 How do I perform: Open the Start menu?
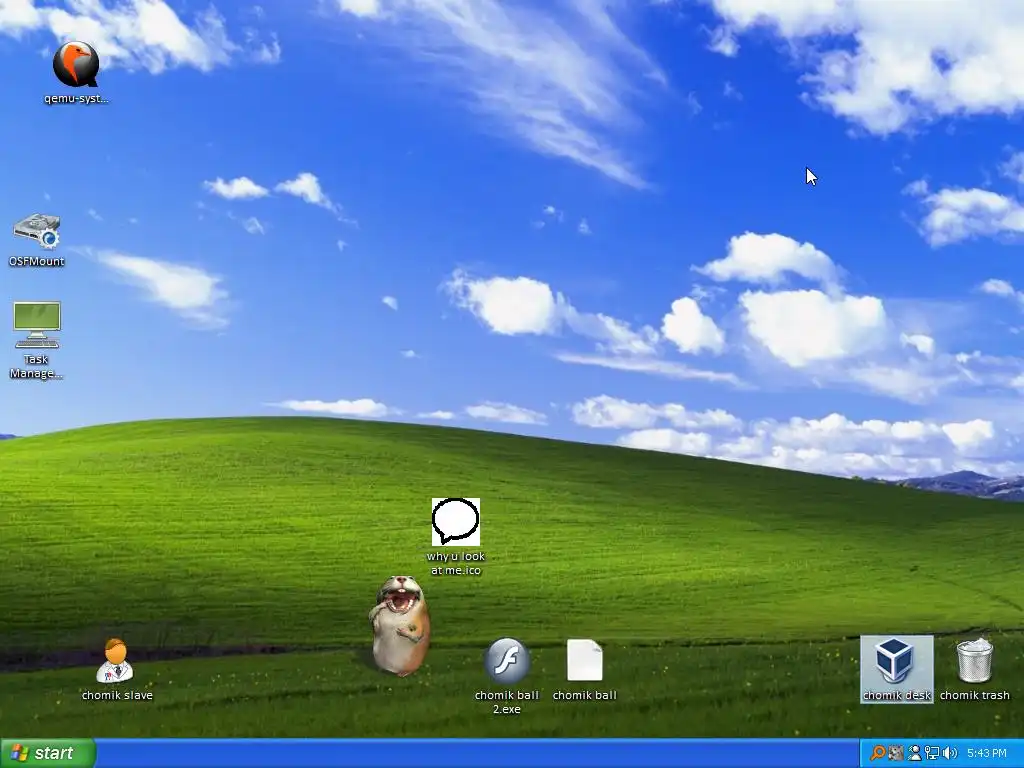tap(48, 753)
